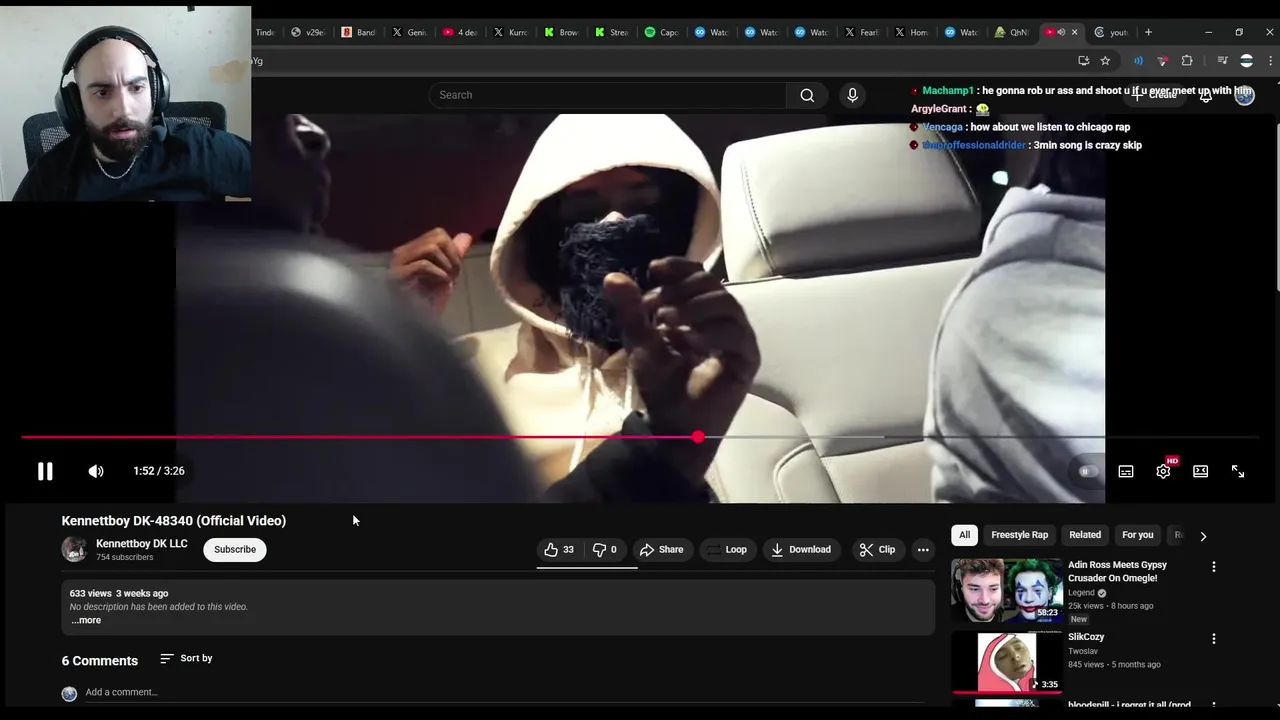Mute the tab via tab audio icon
The height and width of the screenshot is (720, 1280).
[x=1061, y=32]
